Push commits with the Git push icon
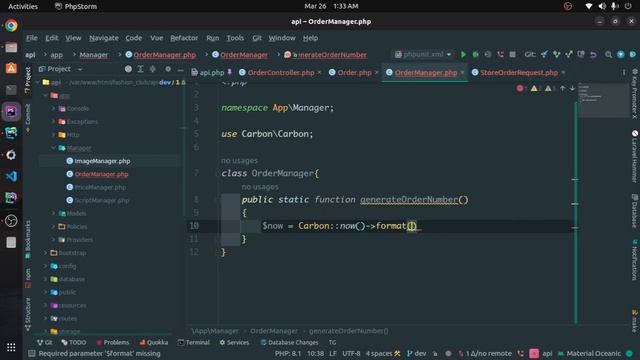This screenshot has width=640, height=360. pyautogui.click(x=569, y=54)
